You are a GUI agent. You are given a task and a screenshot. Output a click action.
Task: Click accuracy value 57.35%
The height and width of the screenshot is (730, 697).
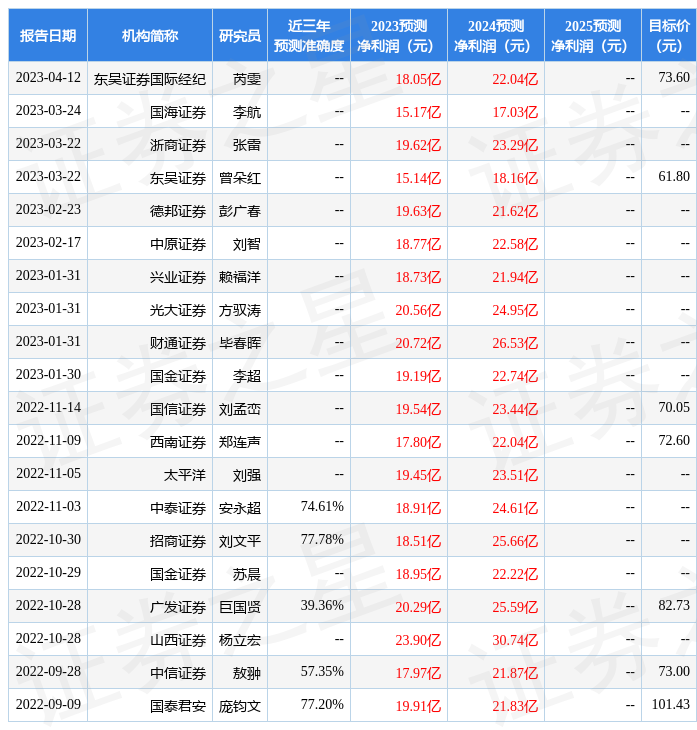pos(322,672)
